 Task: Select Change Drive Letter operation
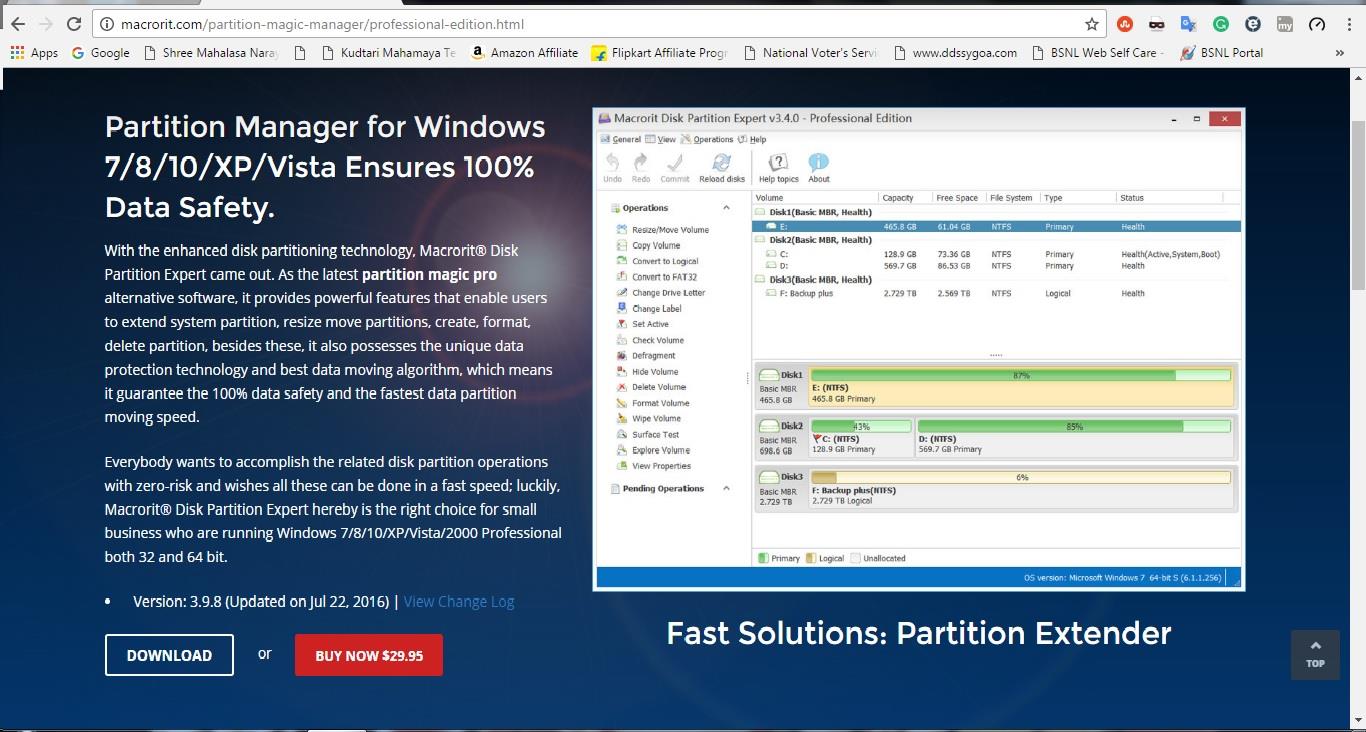pyautogui.click(x=661, y=293)
